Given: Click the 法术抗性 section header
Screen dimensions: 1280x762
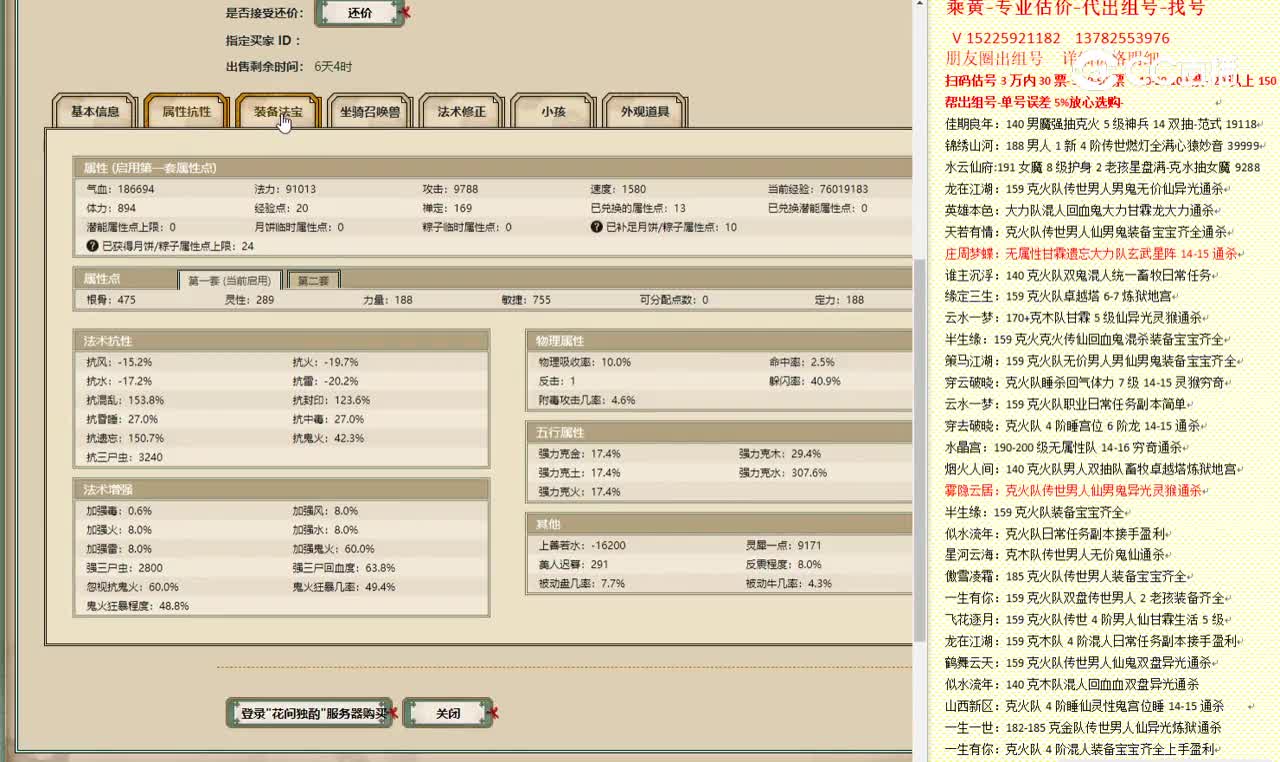Looking at the screenshot, I should click(x=281, y=341).
